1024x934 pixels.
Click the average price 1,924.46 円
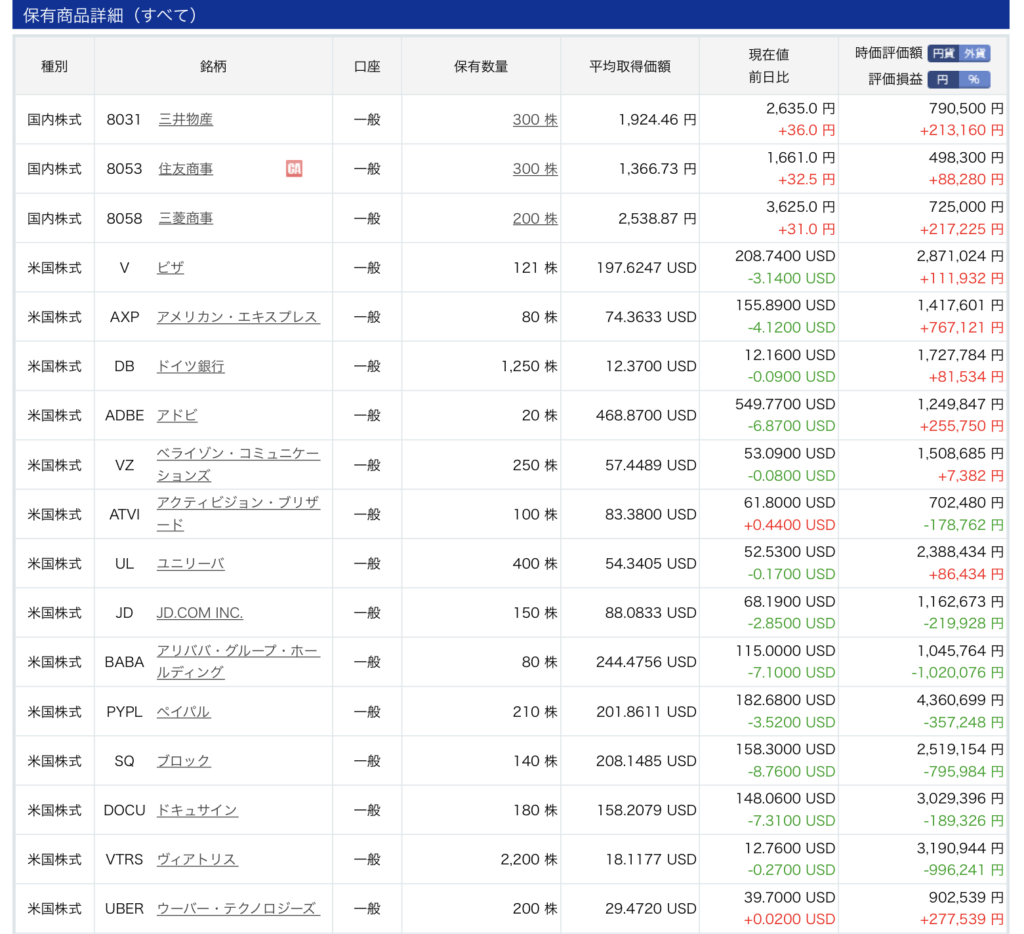pos(657,120)
